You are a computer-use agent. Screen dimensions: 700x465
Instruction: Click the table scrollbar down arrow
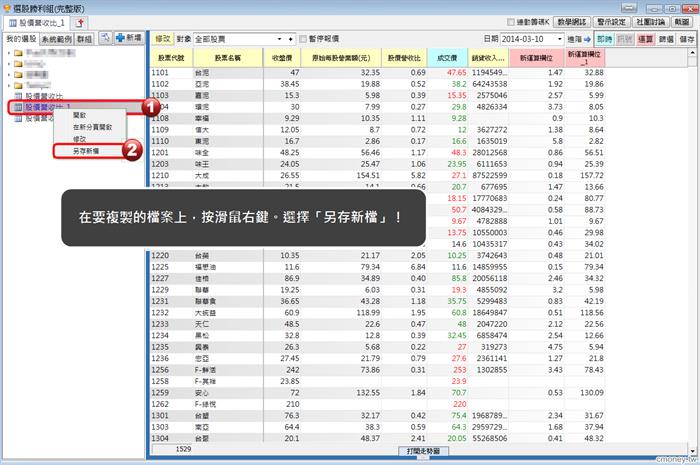pyautogui.click(x=692, y=451)
